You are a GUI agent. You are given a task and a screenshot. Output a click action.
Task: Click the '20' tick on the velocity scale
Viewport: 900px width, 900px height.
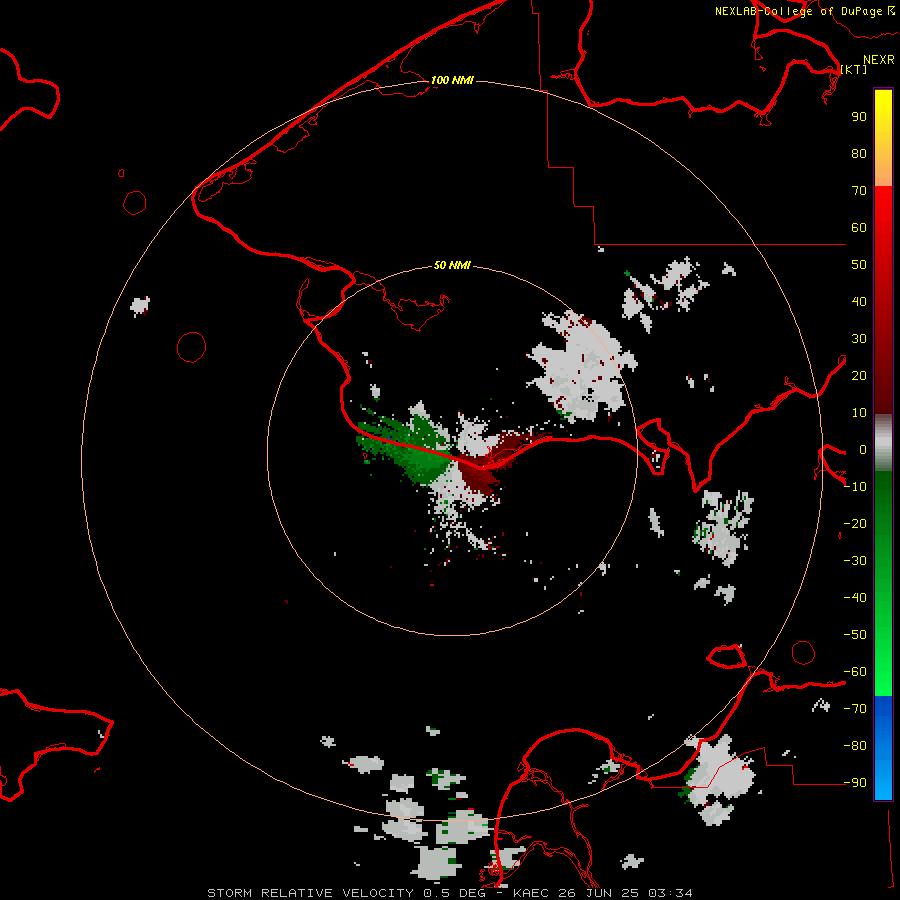coord(859,375)
